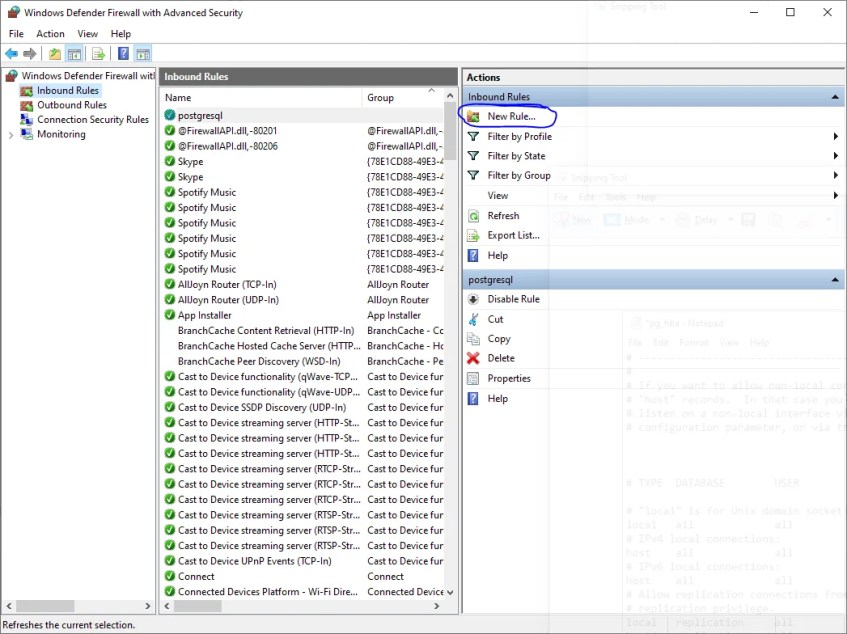This screenshot has height=634, width=847.
Task: Expand the Monitoring tree node
Action: click(11, 135)
